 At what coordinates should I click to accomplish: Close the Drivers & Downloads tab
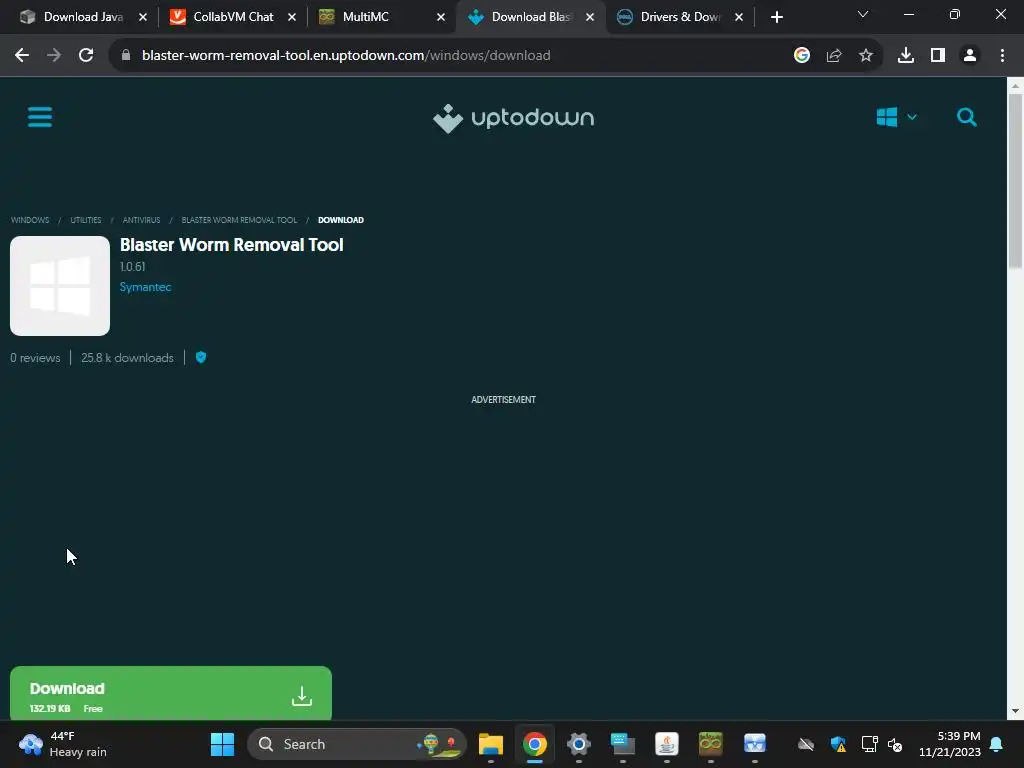[x=739, y=18]
